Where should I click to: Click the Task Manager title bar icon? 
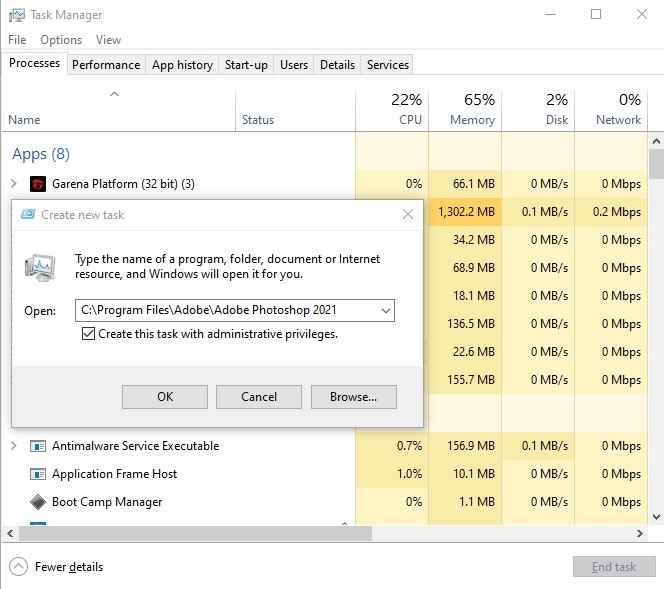tap(17, 15)
